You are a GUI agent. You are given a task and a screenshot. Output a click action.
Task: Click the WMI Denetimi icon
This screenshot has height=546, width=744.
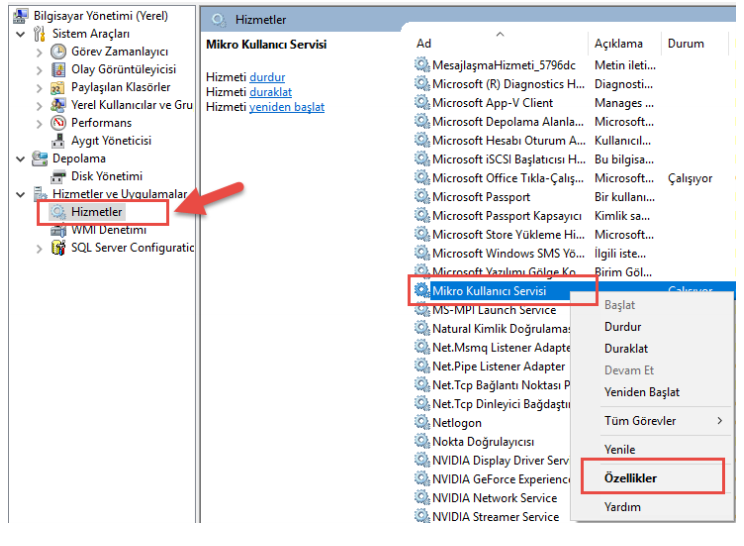(59, 230)
